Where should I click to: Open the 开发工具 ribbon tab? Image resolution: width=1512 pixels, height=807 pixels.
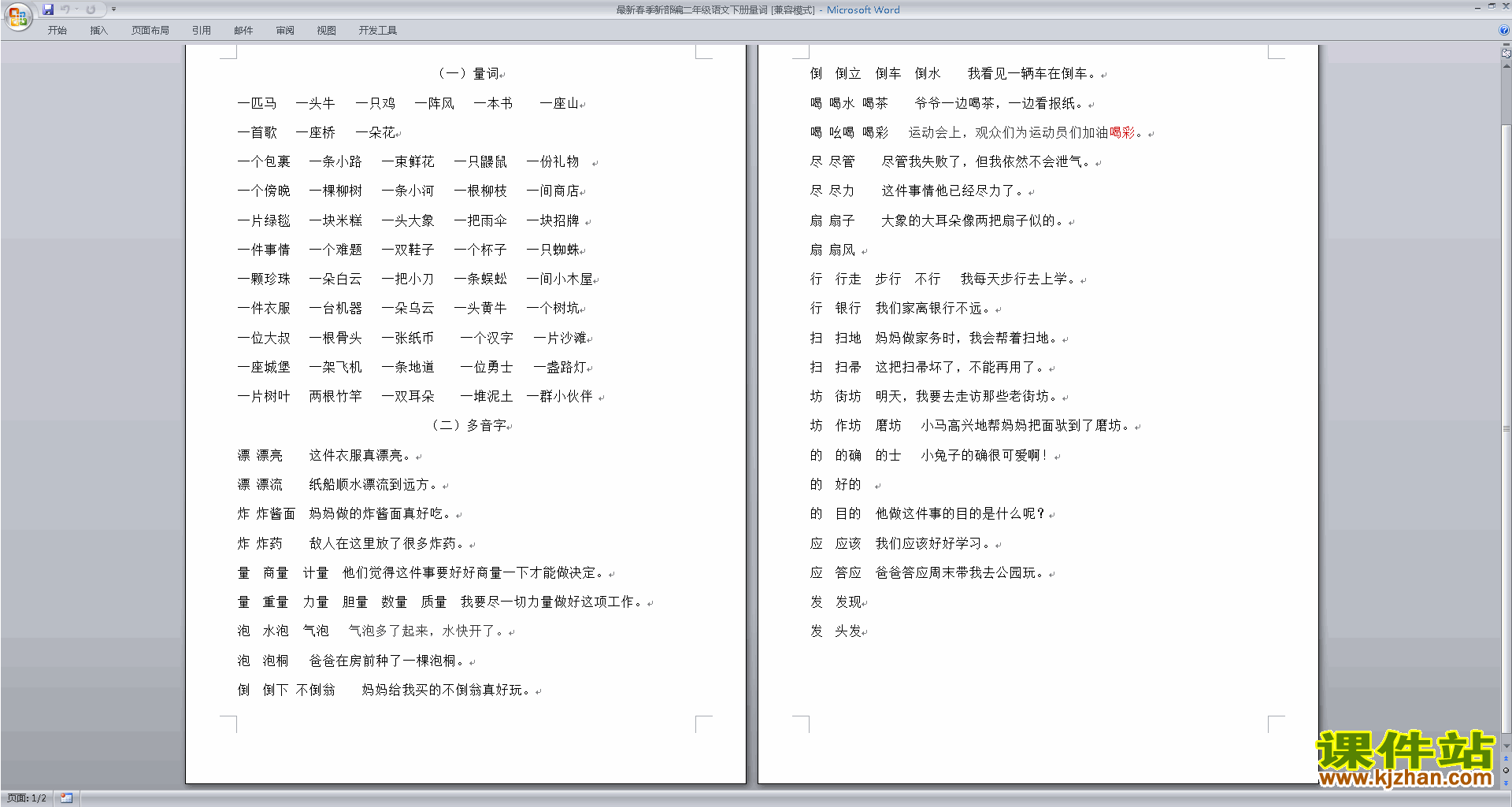377,31
